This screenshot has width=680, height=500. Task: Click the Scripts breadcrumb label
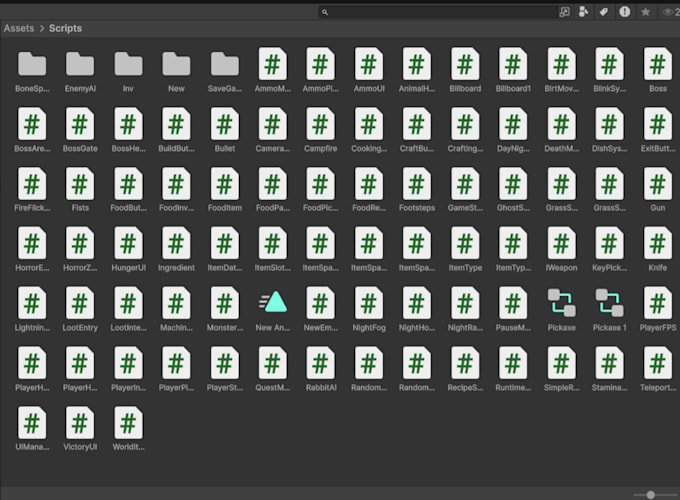click(65, 28)
